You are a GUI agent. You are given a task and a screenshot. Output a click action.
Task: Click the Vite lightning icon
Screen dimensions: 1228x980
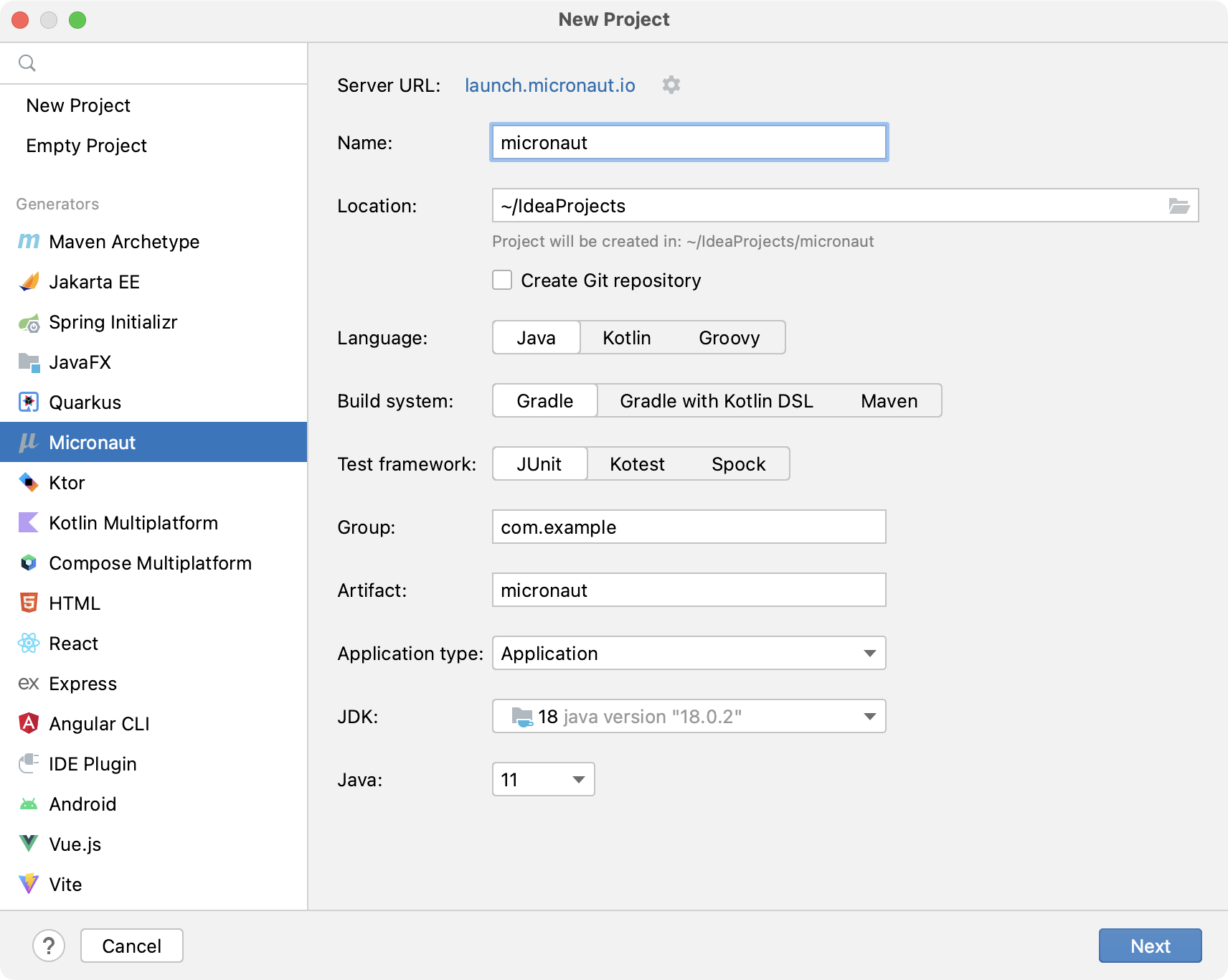[29, 884]
